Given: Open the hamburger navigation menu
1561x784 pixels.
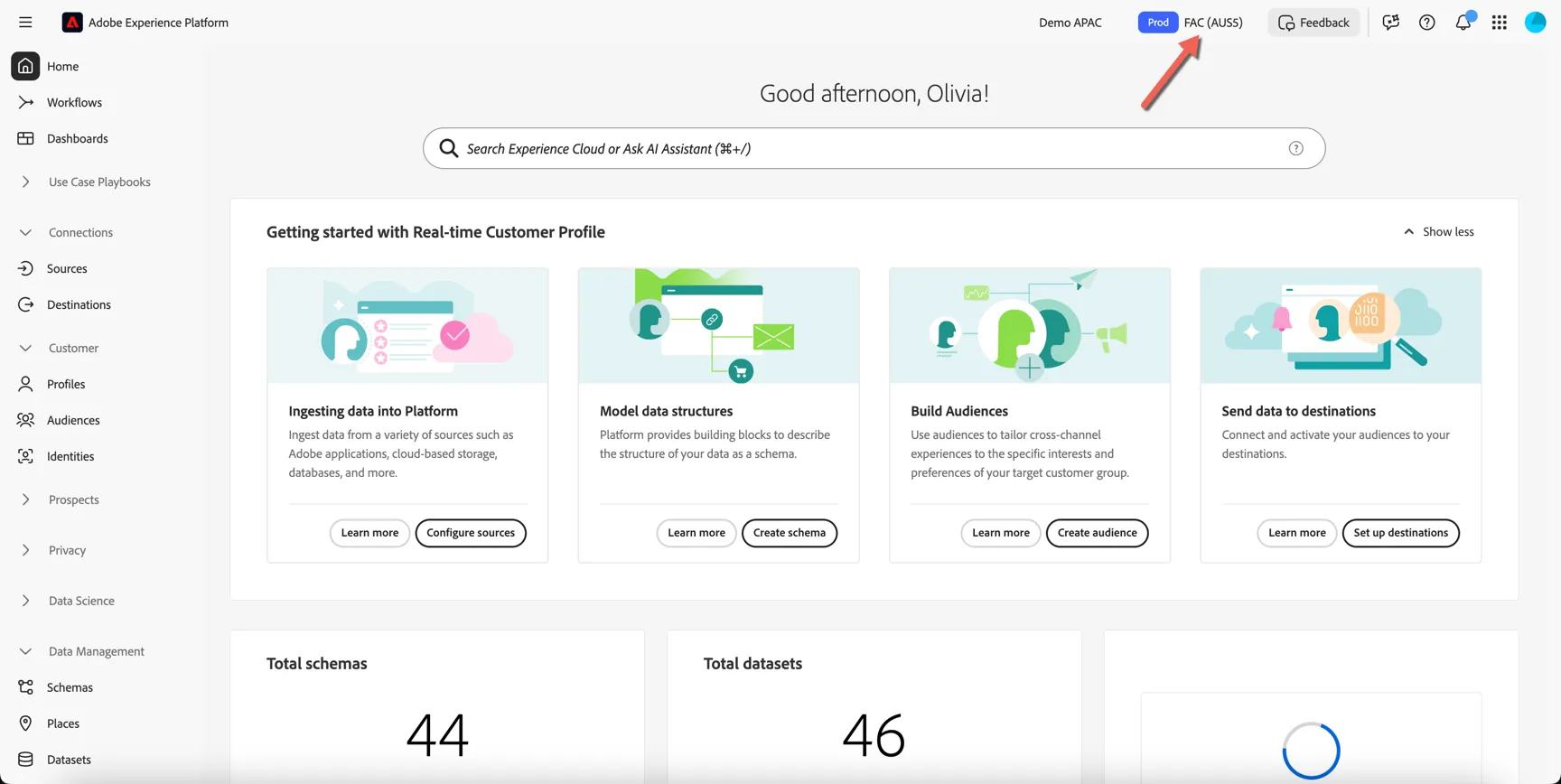Looking at the screenshot, I should pos(25,23).
